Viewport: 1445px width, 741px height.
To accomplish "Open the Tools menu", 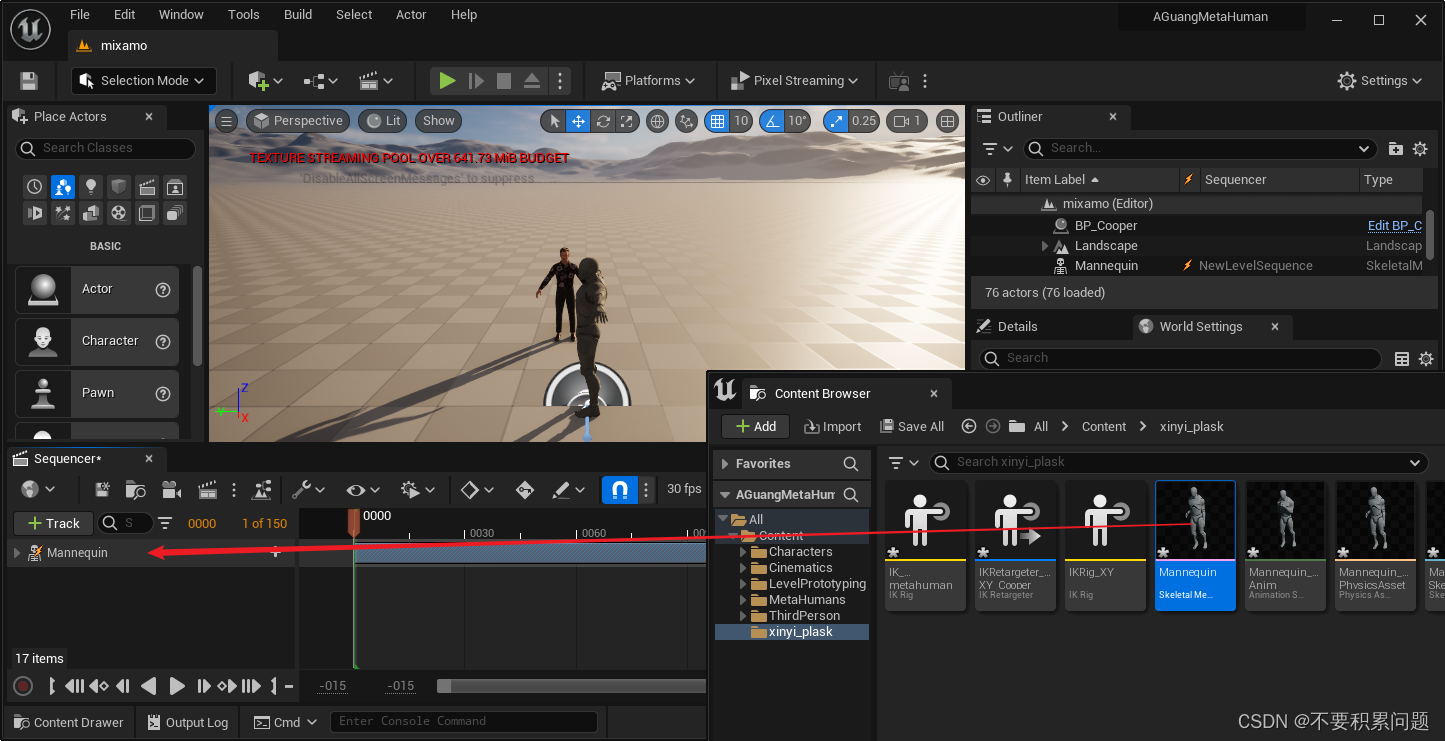I will pyautogui.click(x=244, y=15).
